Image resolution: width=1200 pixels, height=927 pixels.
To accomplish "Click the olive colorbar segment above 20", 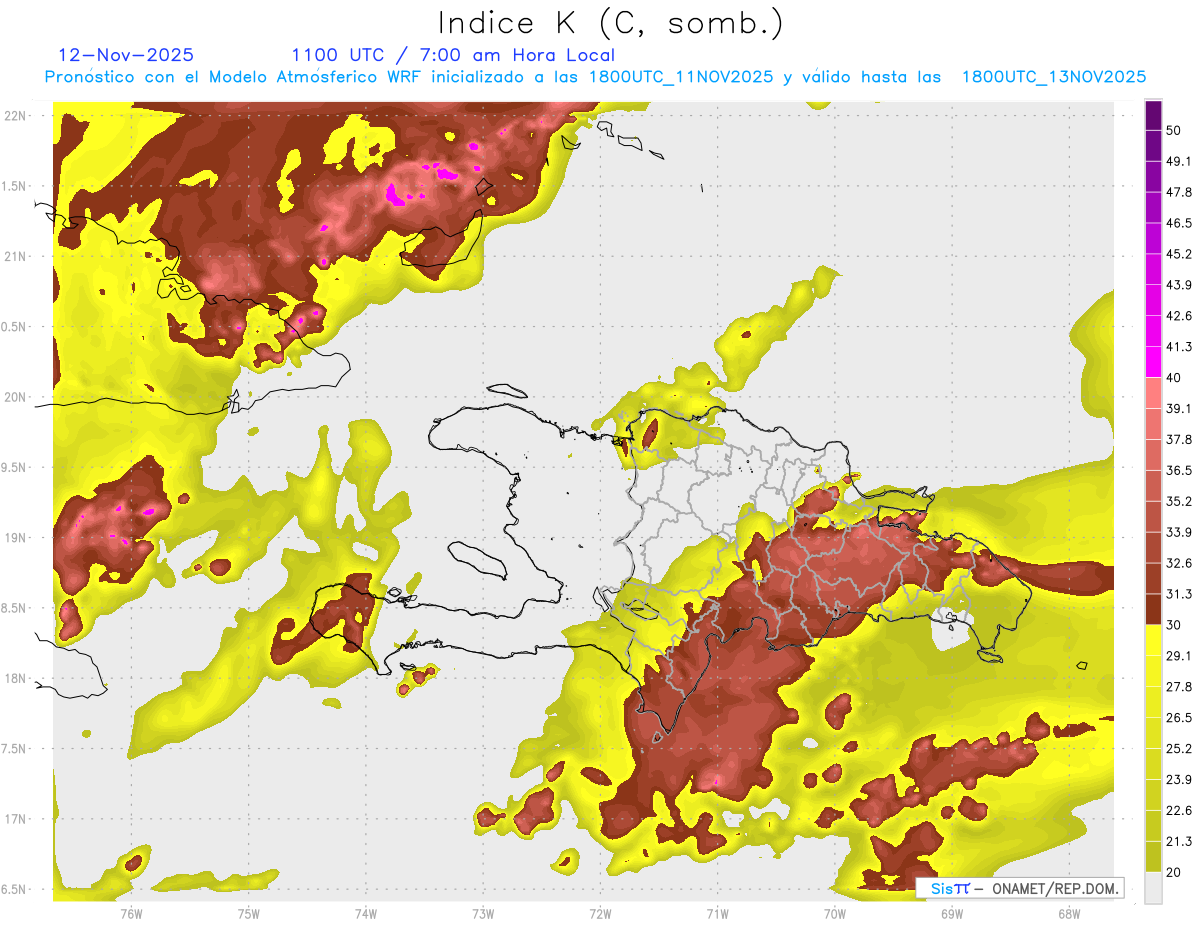I will click(1153, 857).
